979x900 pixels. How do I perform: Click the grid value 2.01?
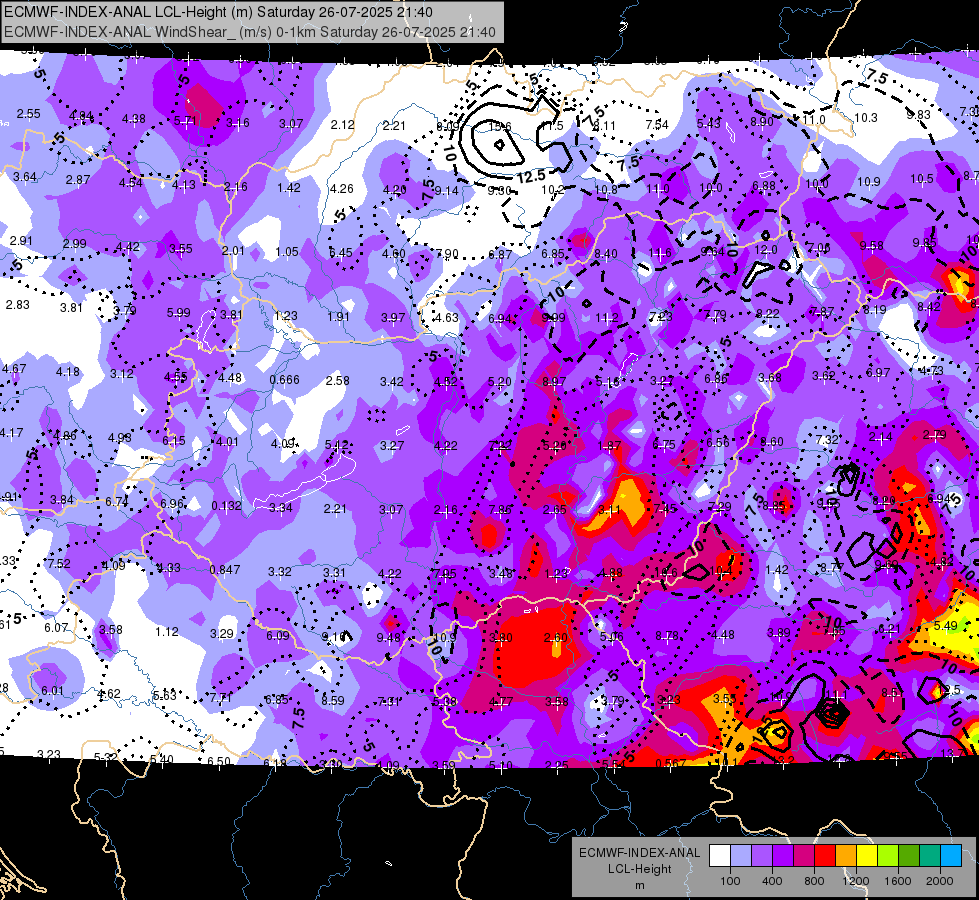(x=234, y=250)
